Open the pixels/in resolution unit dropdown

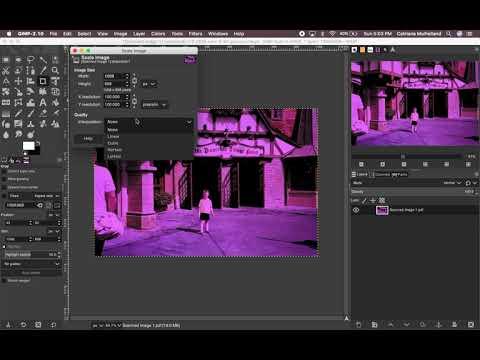coord(154,105)
